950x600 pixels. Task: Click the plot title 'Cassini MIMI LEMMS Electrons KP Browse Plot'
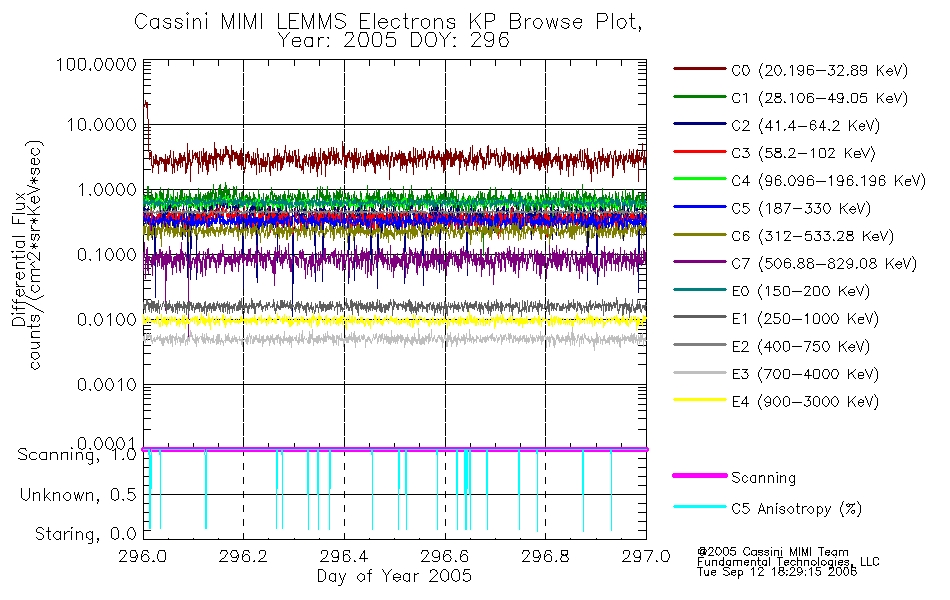click(x=388, y=21)
